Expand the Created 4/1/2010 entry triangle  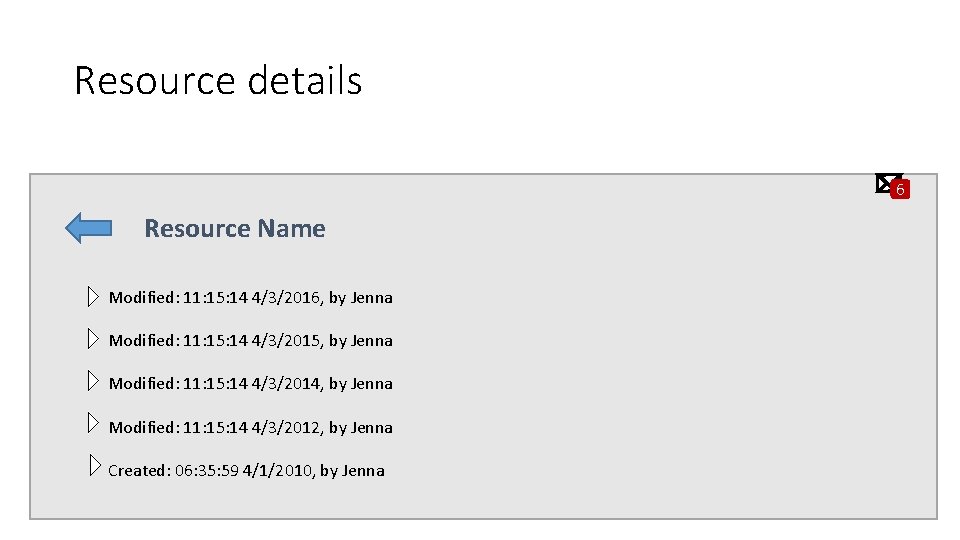point(93,467)
